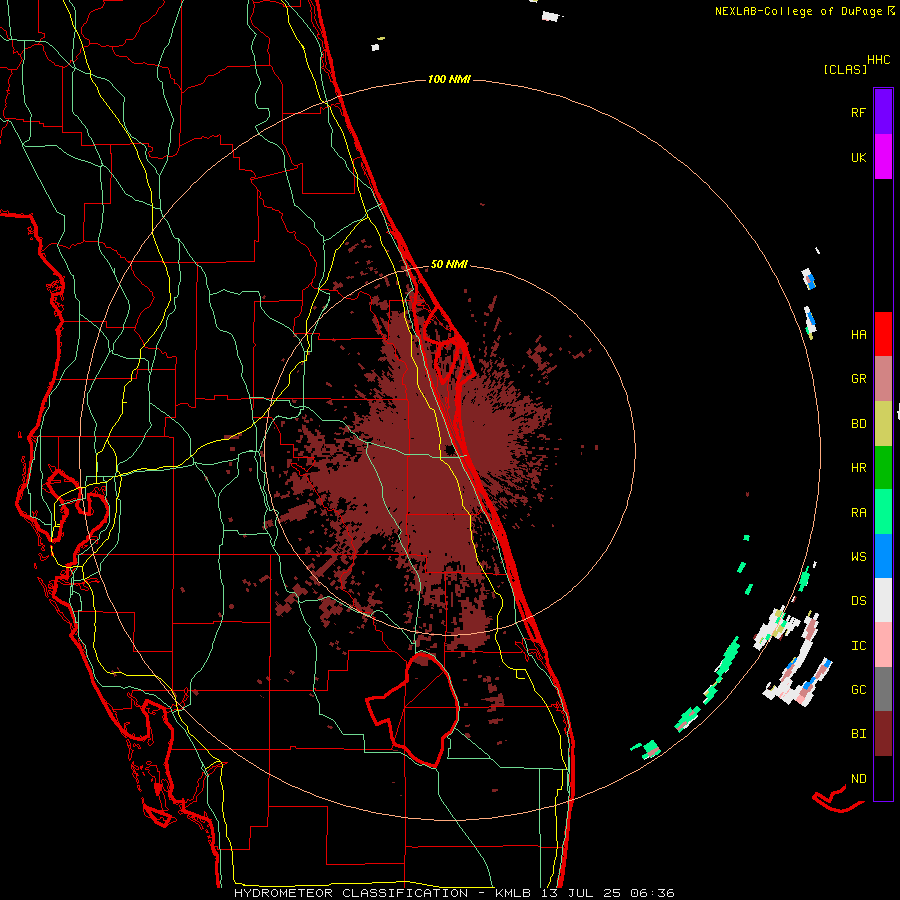Image resolution: width=900 pixels, height=900 pixels.
Task: Click the HR dark green legend swatch
Action: pos(883,468)
